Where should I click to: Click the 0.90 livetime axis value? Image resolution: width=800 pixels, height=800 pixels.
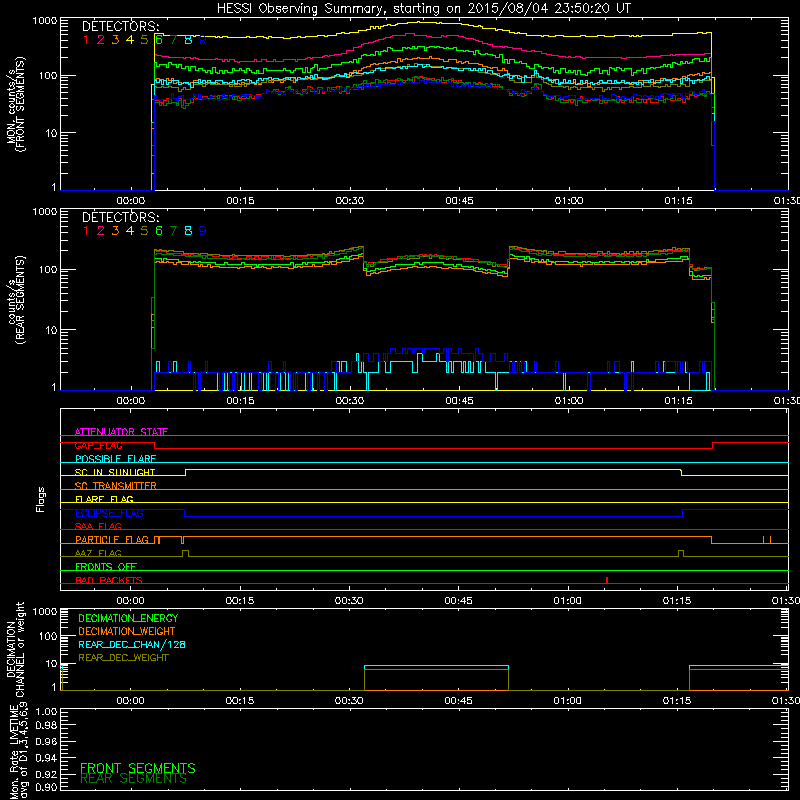[46, 787]
